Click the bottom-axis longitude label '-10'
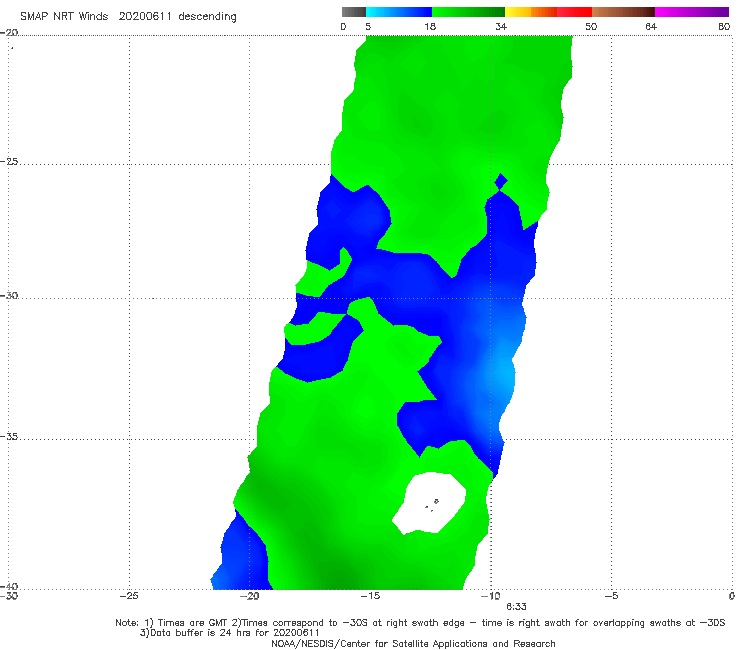 click(x=490, y=596)
